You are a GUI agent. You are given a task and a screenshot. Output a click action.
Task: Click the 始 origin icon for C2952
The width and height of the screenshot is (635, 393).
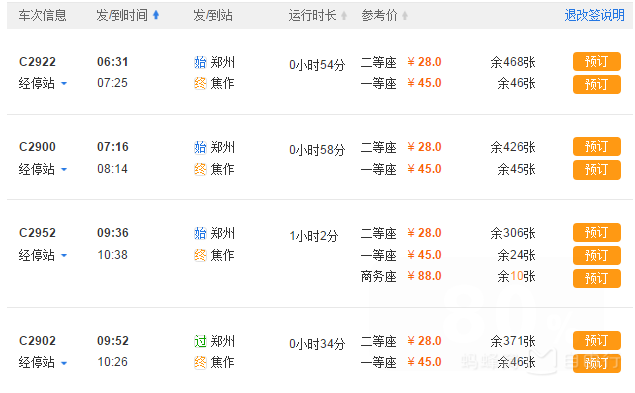click(200, 233)
